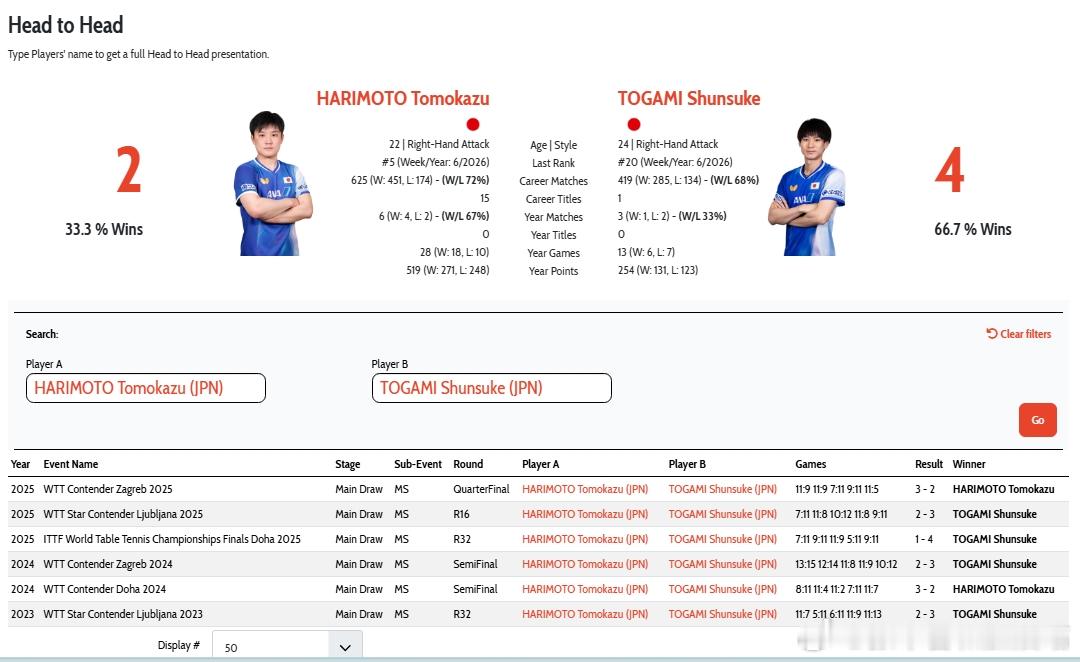The image size is (1080, 662).
Task: Sort by the Year column header
Action: [x=21, y=464]
